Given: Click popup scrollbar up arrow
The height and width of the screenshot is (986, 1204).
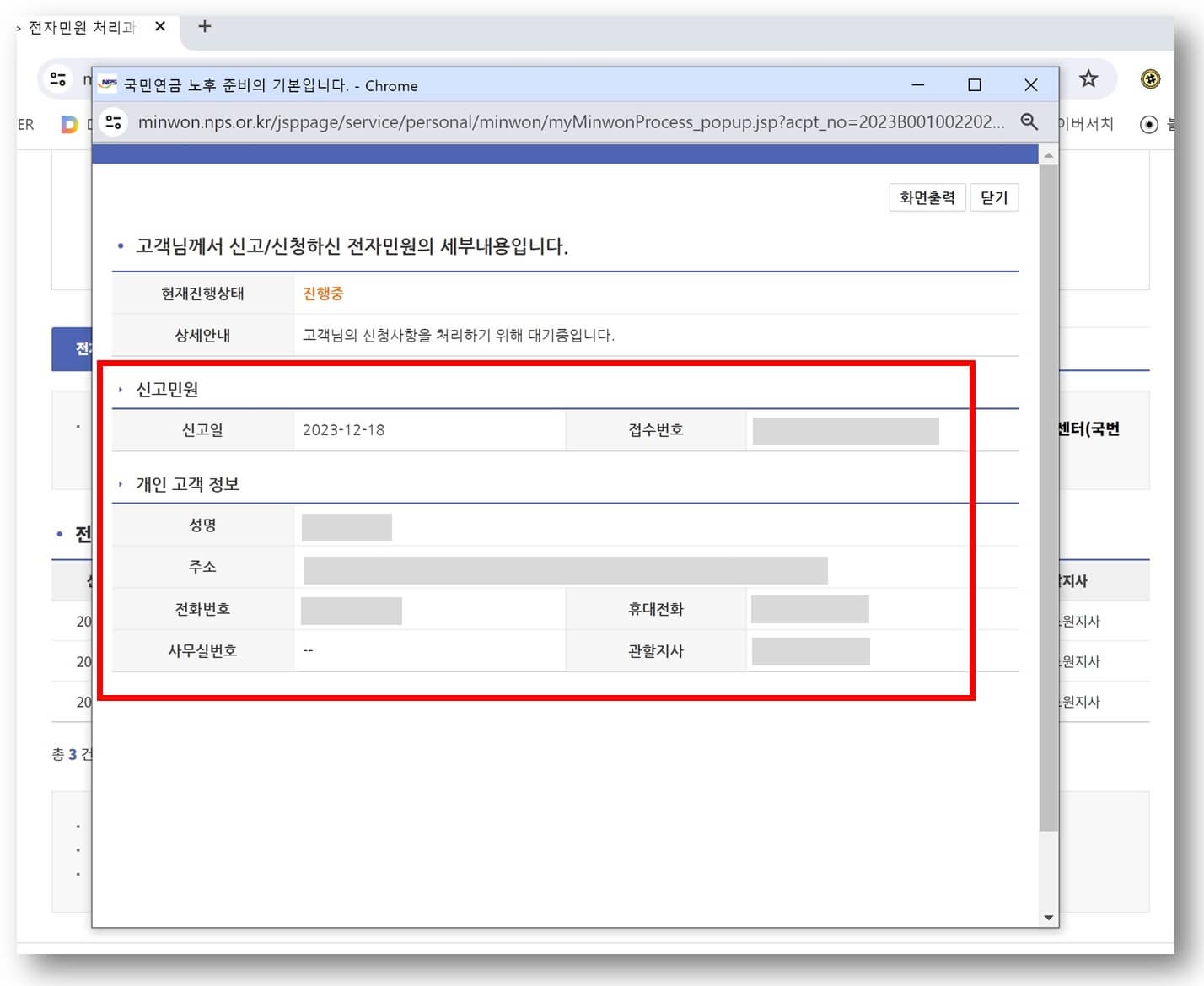Looking at the screenshot, I should [1048, 155].
